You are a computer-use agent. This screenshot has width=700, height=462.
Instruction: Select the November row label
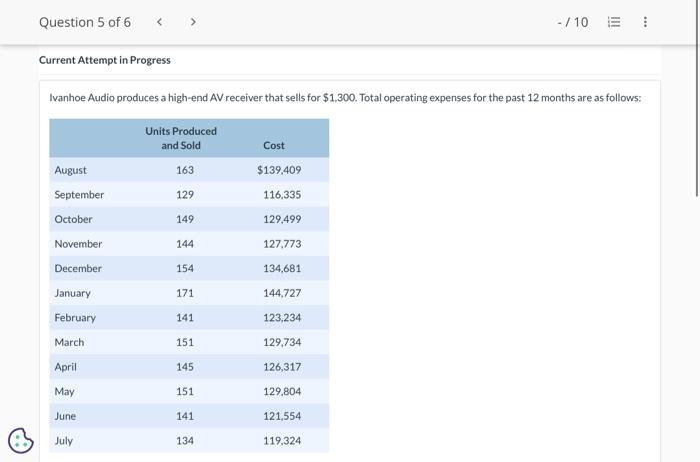click(78, 244)
